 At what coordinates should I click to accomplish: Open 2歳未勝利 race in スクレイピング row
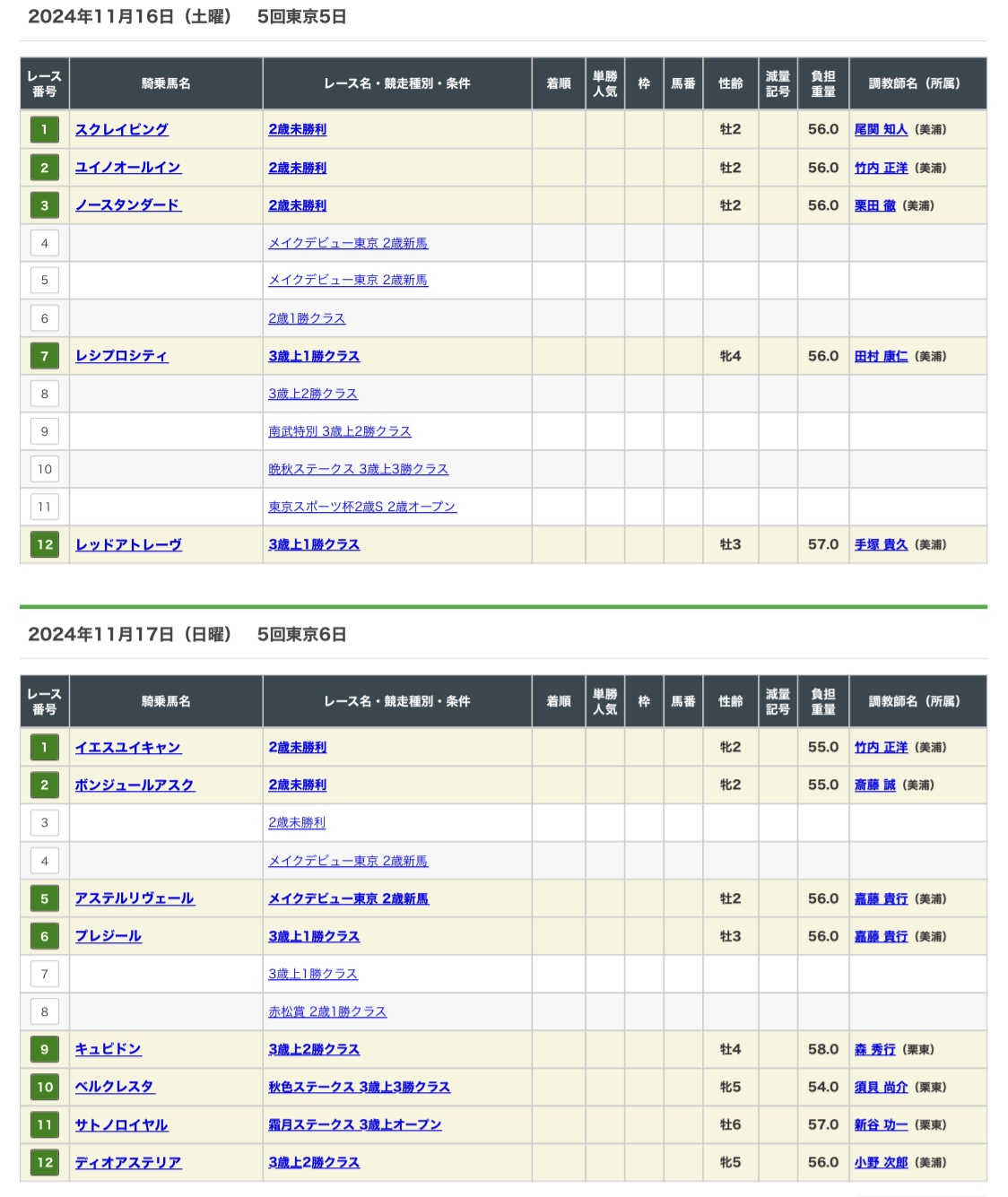click(x=298, y=129)
